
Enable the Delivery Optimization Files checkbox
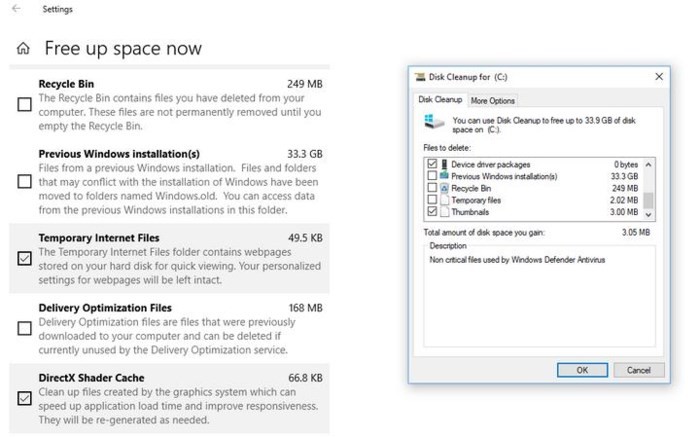click(24, 328)
